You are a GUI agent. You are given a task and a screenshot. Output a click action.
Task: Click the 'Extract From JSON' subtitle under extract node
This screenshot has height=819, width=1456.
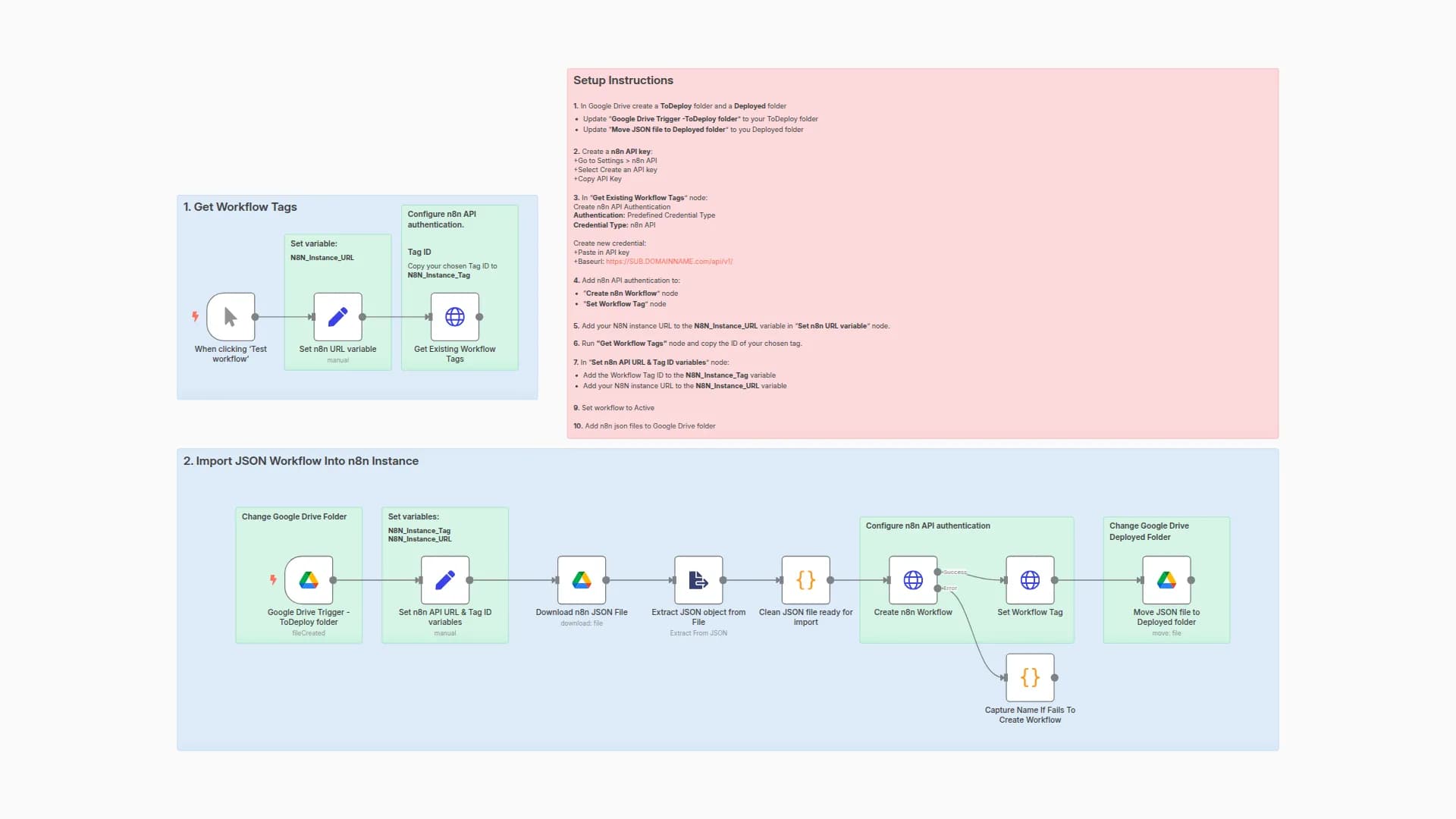(698, 633)
